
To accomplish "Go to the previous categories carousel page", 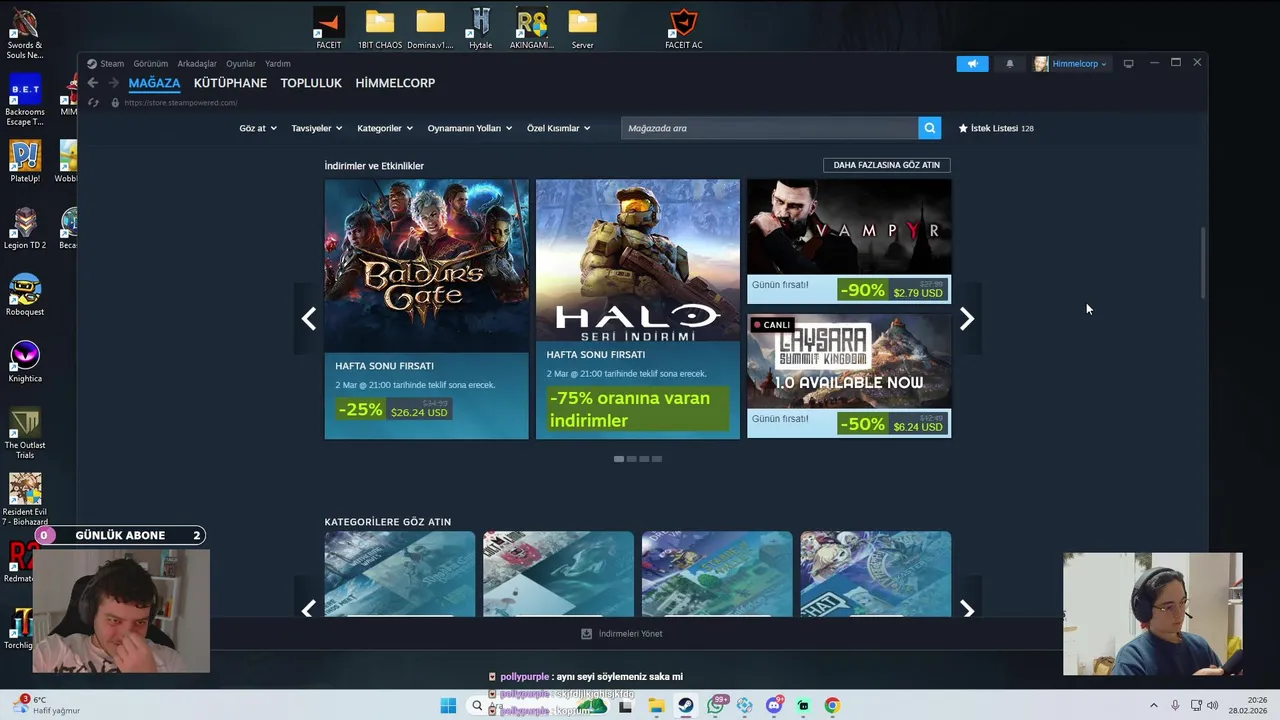I will (x=309, y=608).
